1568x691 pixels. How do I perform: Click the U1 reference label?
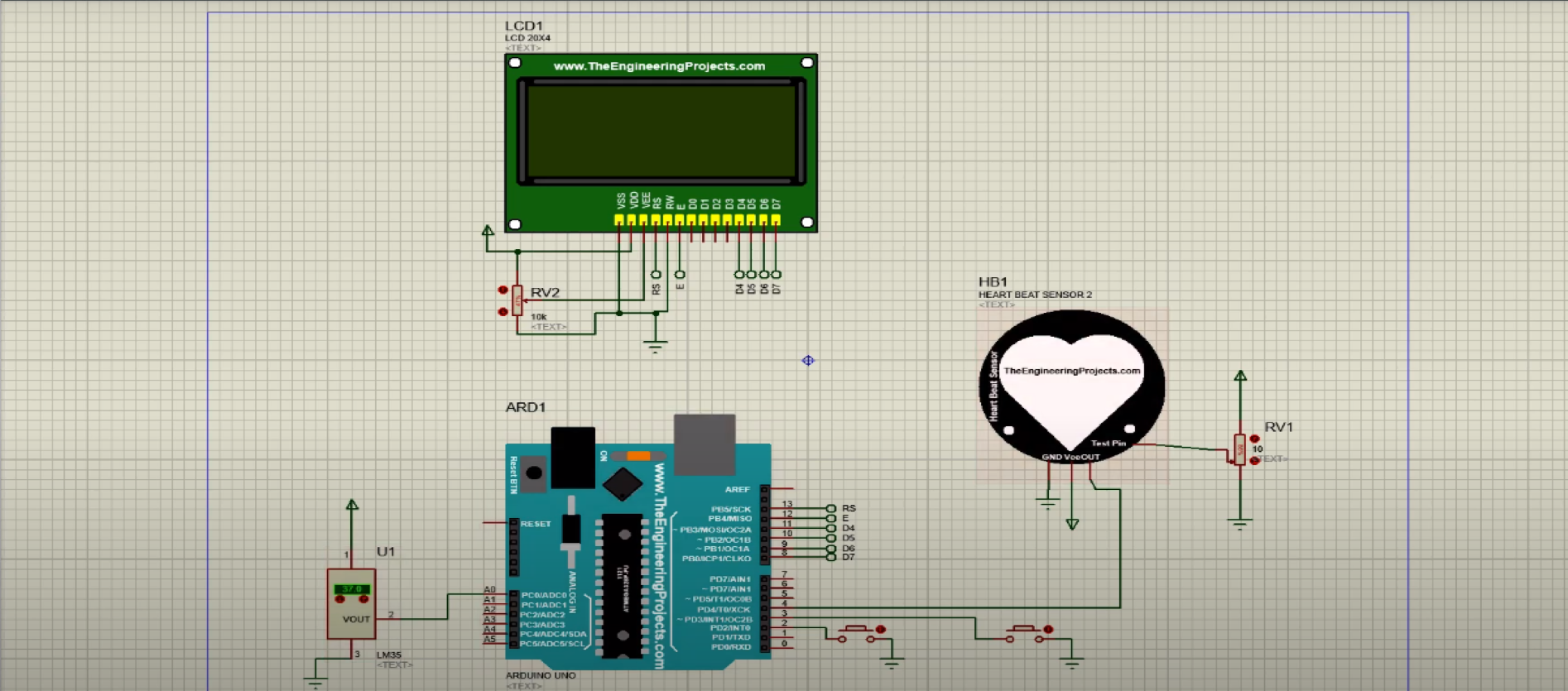(x=386, y=551)
